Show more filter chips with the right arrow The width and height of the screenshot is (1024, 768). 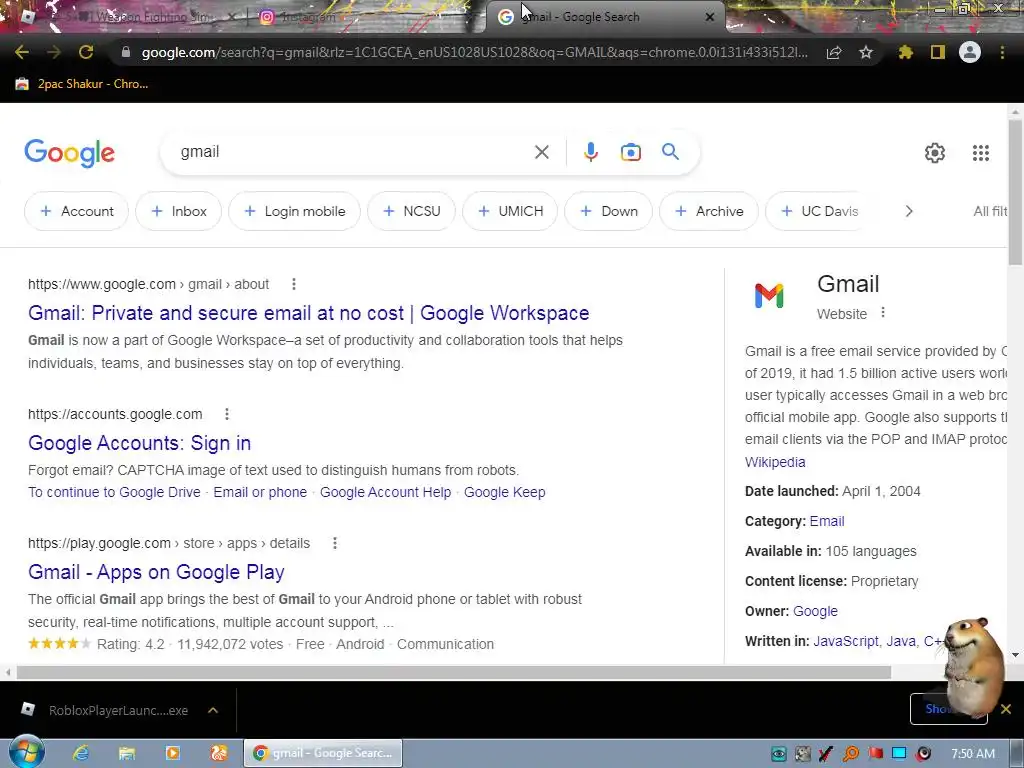[908, 211]
